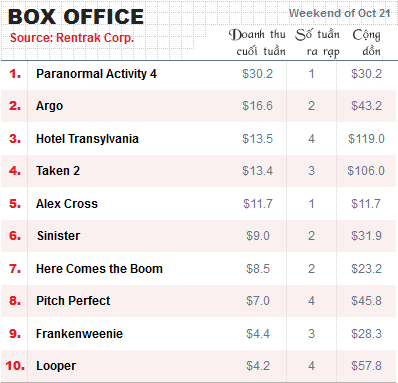Select the Frankenweenie movie title

(79, 334)
